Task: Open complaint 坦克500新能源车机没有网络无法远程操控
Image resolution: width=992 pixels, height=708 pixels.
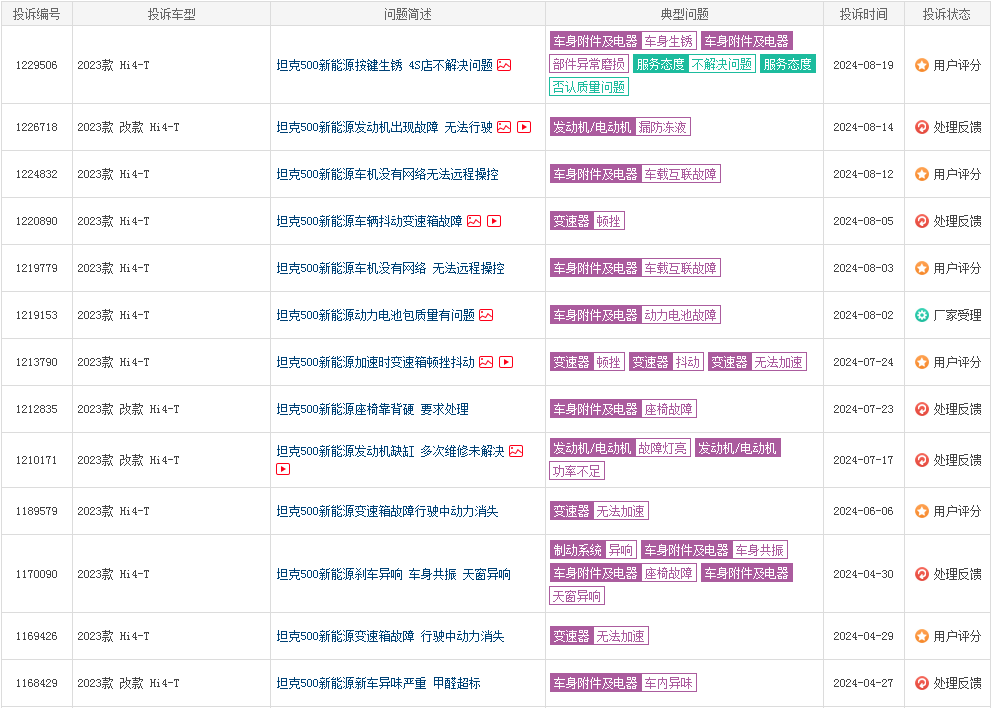Action: (387, 174)
